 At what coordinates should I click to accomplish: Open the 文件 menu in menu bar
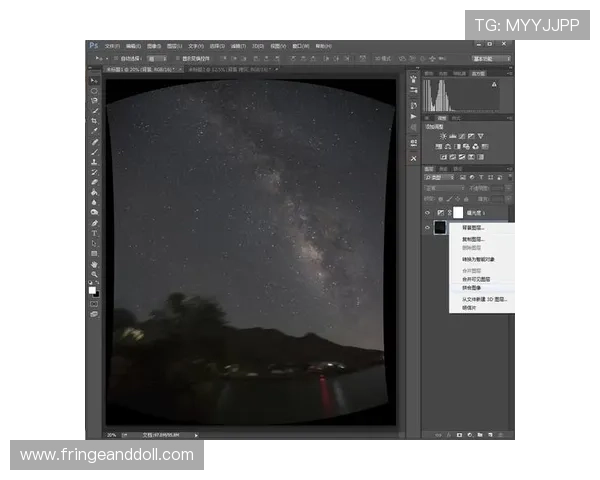111,46
